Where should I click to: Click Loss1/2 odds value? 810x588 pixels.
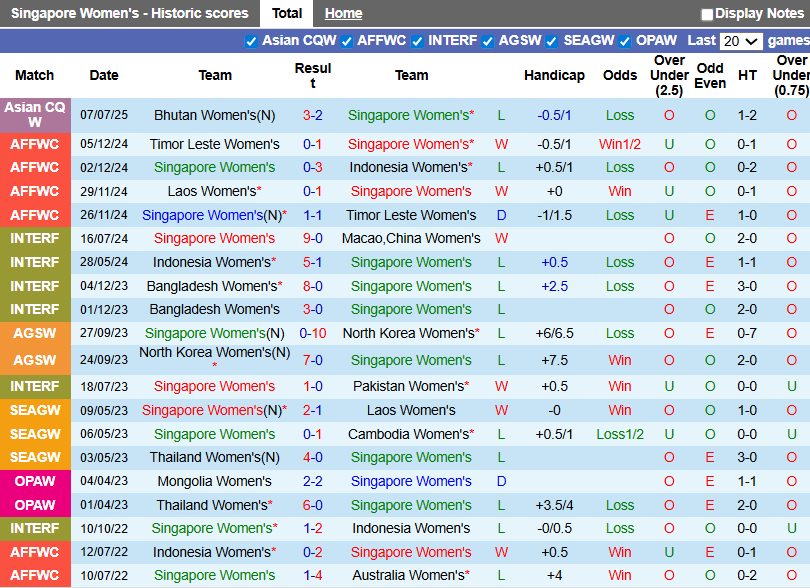pyautogui.click(x=620, y=434)
